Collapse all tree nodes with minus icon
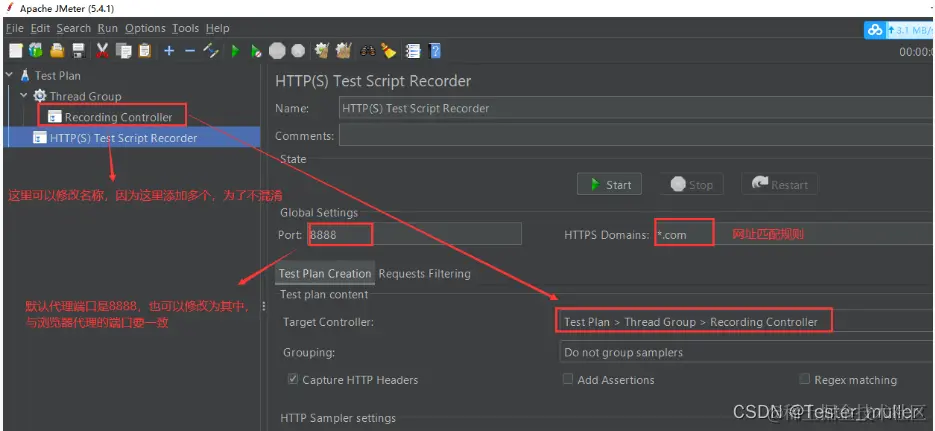The height and width of the screenshot is (431, 935). tap(190, 51)
